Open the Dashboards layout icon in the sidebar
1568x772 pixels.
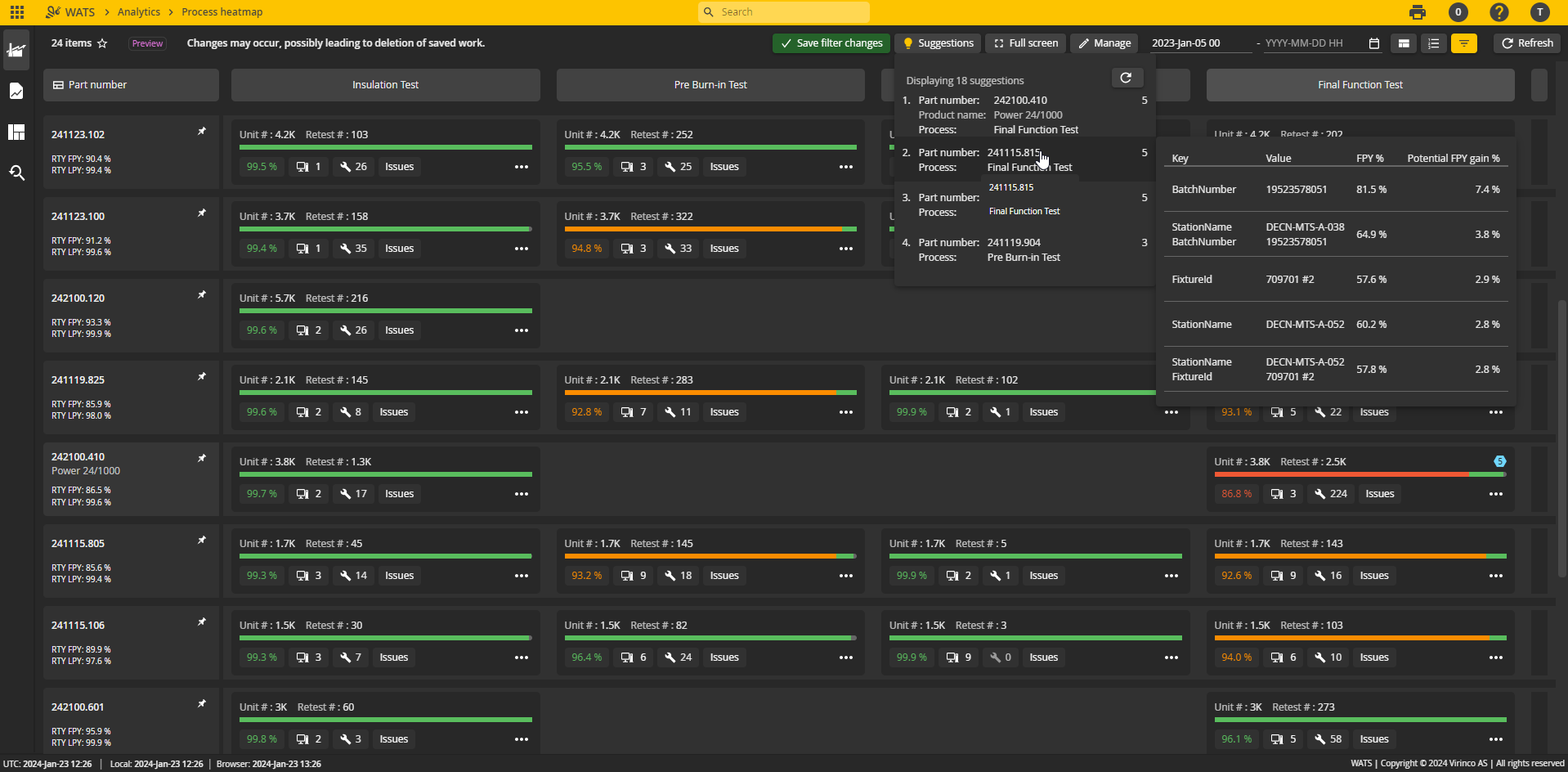pos(16,132)
